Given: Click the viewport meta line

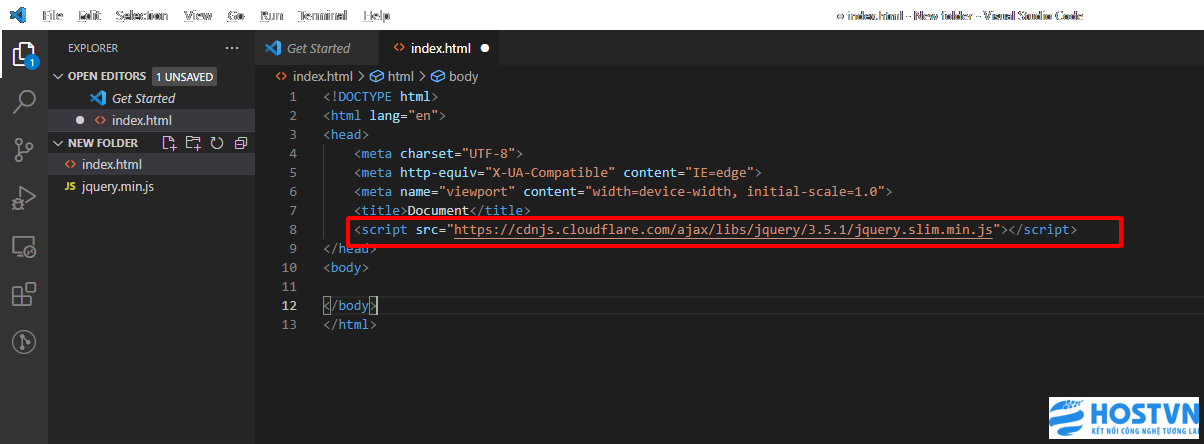Looking at the screenshot, I should click(623, 192).
